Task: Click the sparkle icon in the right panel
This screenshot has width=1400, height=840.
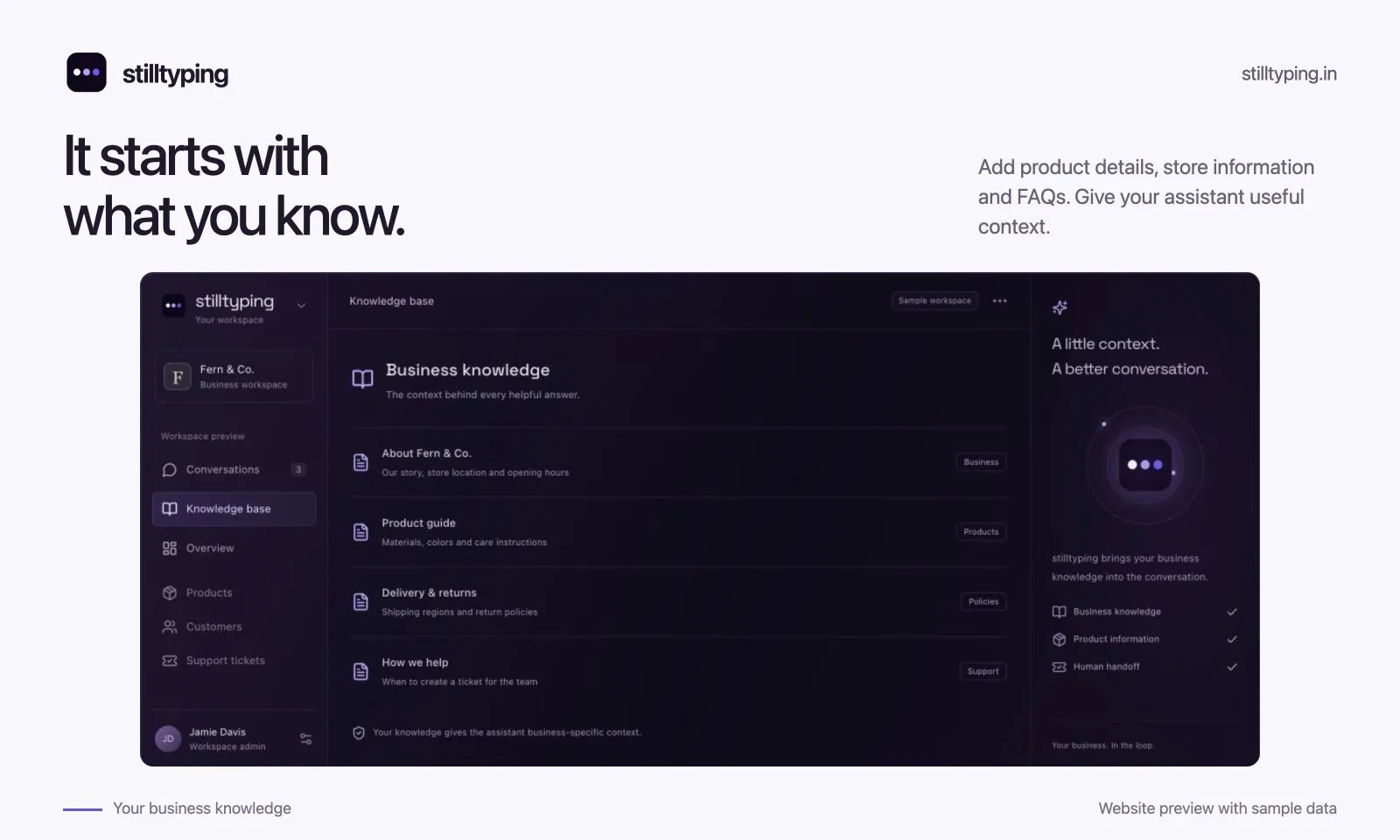Action: point(1060,307)
